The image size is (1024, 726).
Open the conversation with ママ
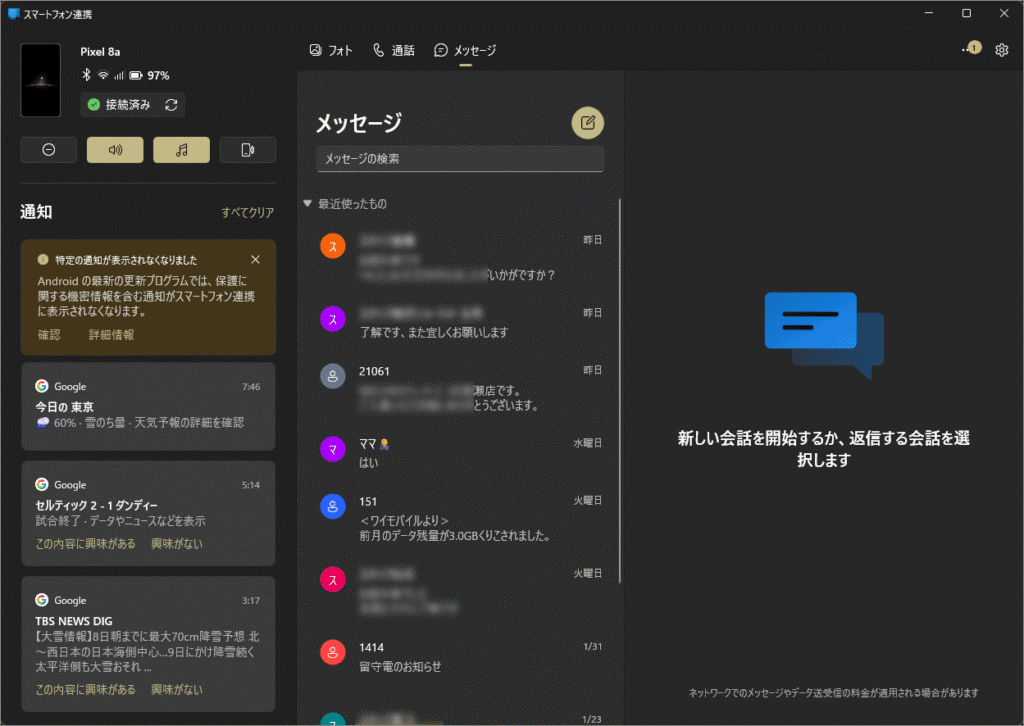pyautogui.click(x=460, y=451)
